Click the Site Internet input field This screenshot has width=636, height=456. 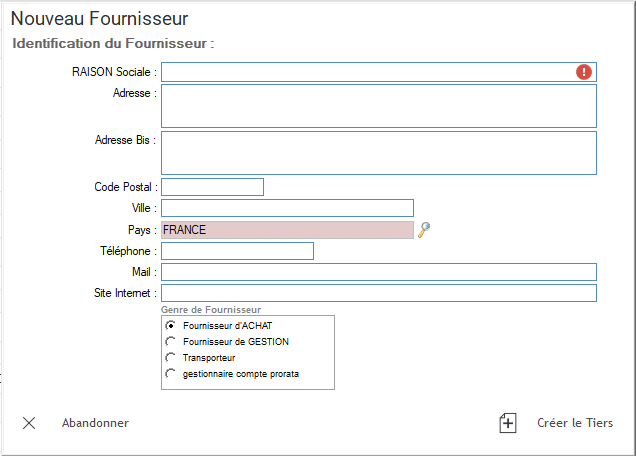tap(379, 293)
